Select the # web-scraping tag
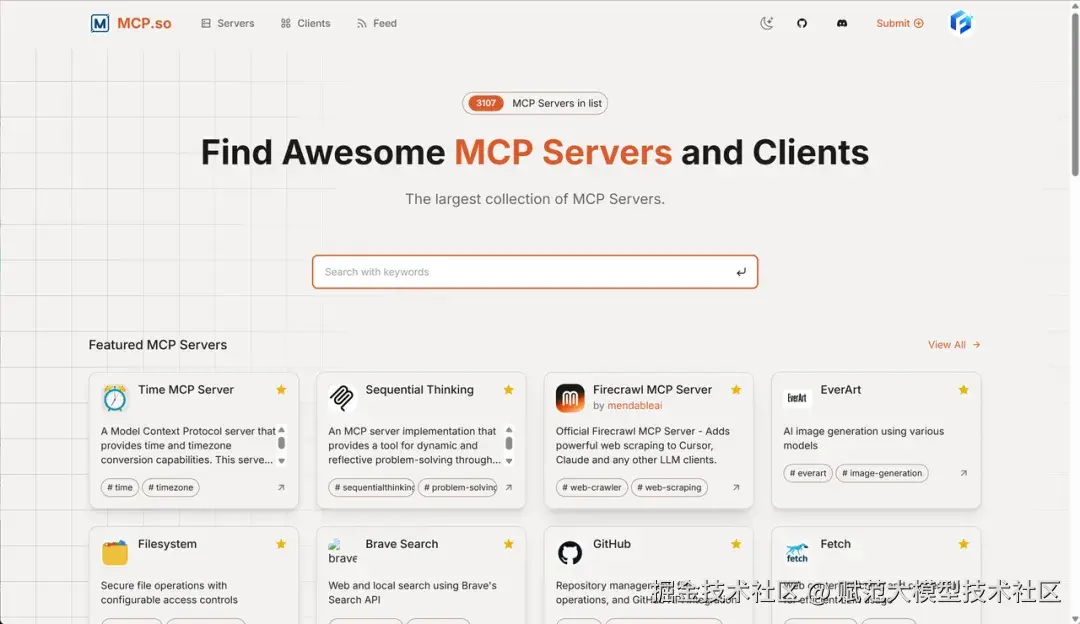Screen dimensions: 1080x624 point(669,488)
